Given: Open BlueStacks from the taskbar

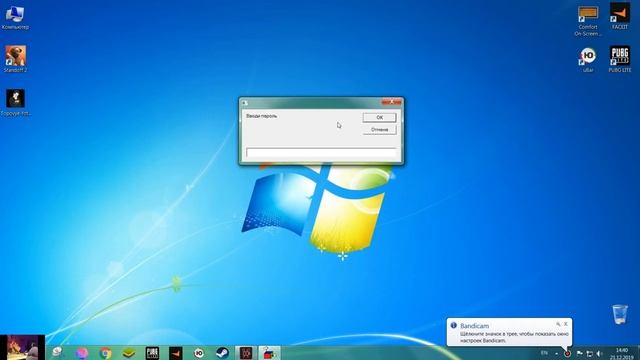Looking at the screenshot, I should tap(129, 353).
